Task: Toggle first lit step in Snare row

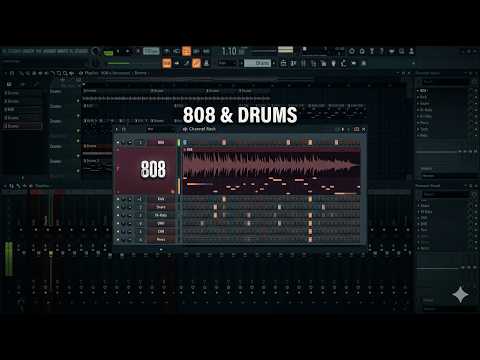Action: [x=215, y=207]
